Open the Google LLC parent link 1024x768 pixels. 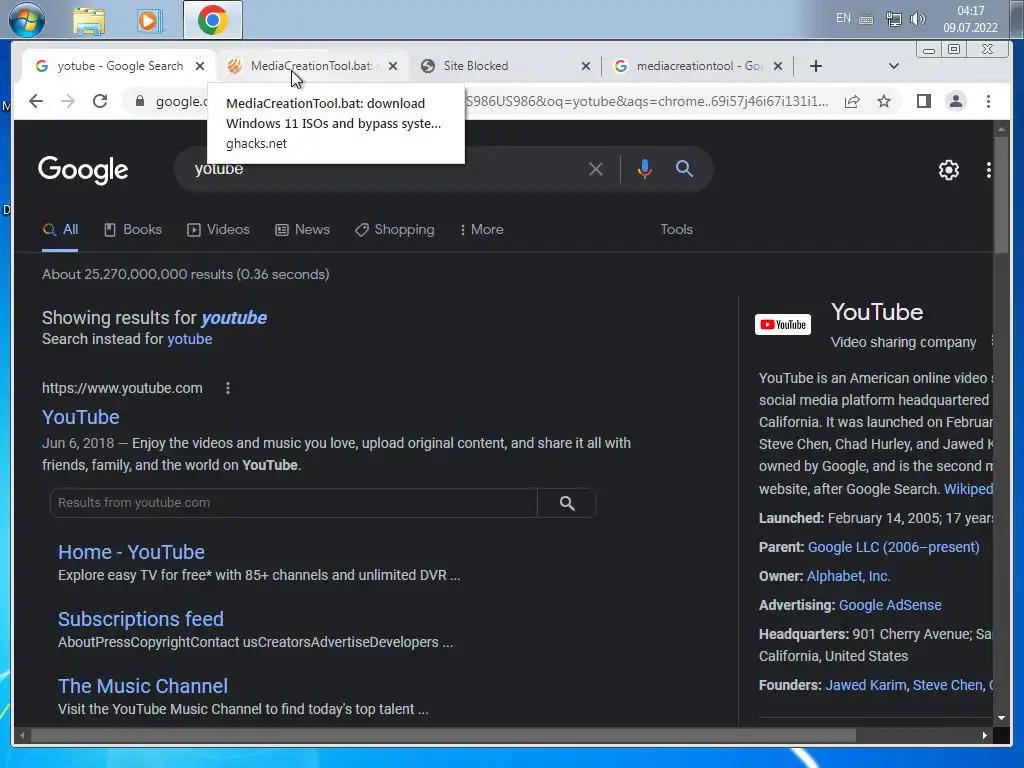click(x=893, y=547)
